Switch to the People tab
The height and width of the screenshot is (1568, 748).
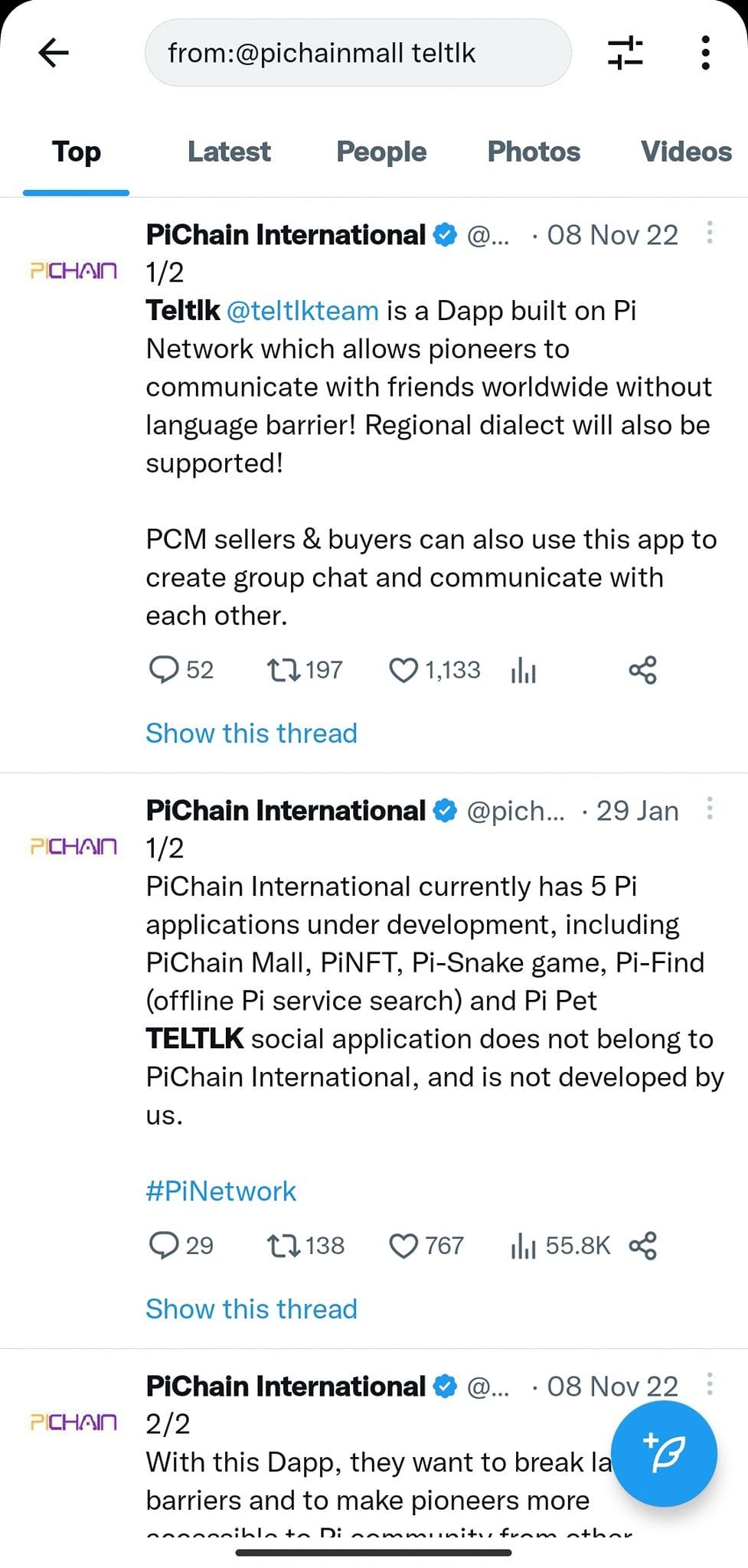[381, 152]
